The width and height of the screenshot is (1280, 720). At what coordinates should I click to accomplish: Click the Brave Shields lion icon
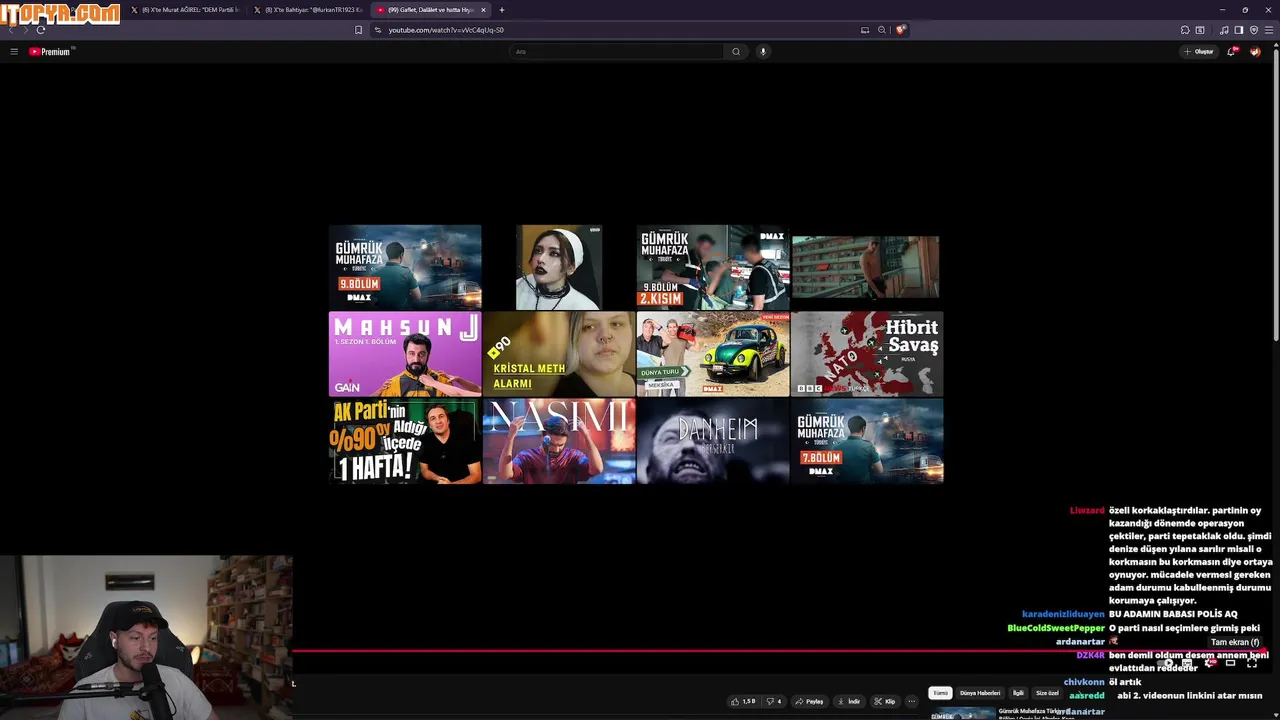pos(900,30)
